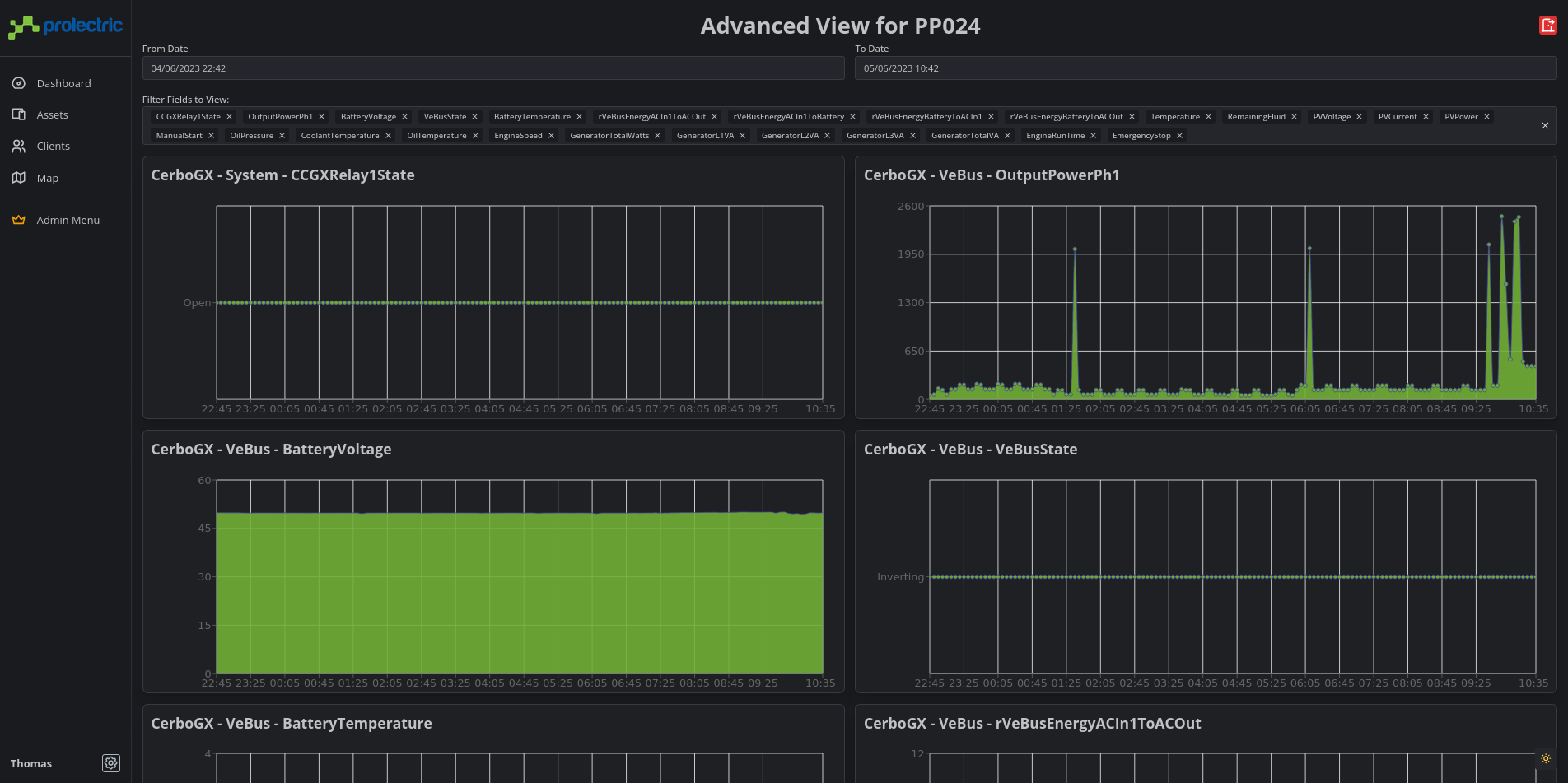The height and width of the screenshot is (783, 1568).
Task: Remove the rVeBusEnergyACIn1ToBattery filter chip
Action: [x=852, y=117]
